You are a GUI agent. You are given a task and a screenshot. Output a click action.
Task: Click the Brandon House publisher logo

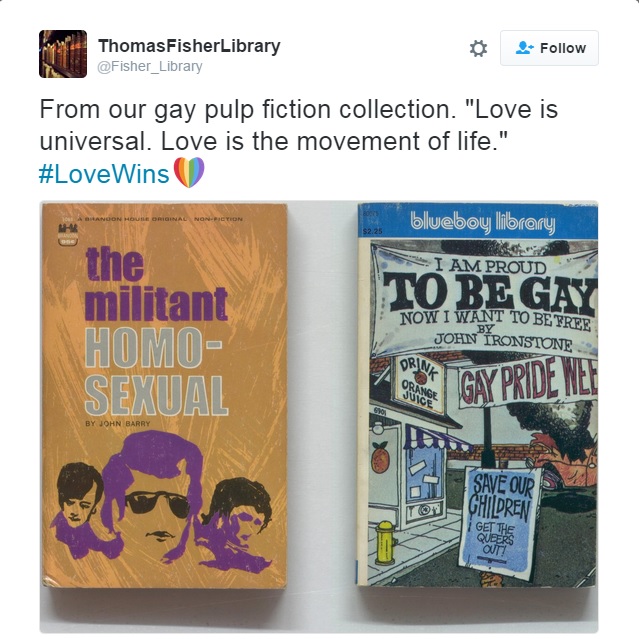click(66, 235)
